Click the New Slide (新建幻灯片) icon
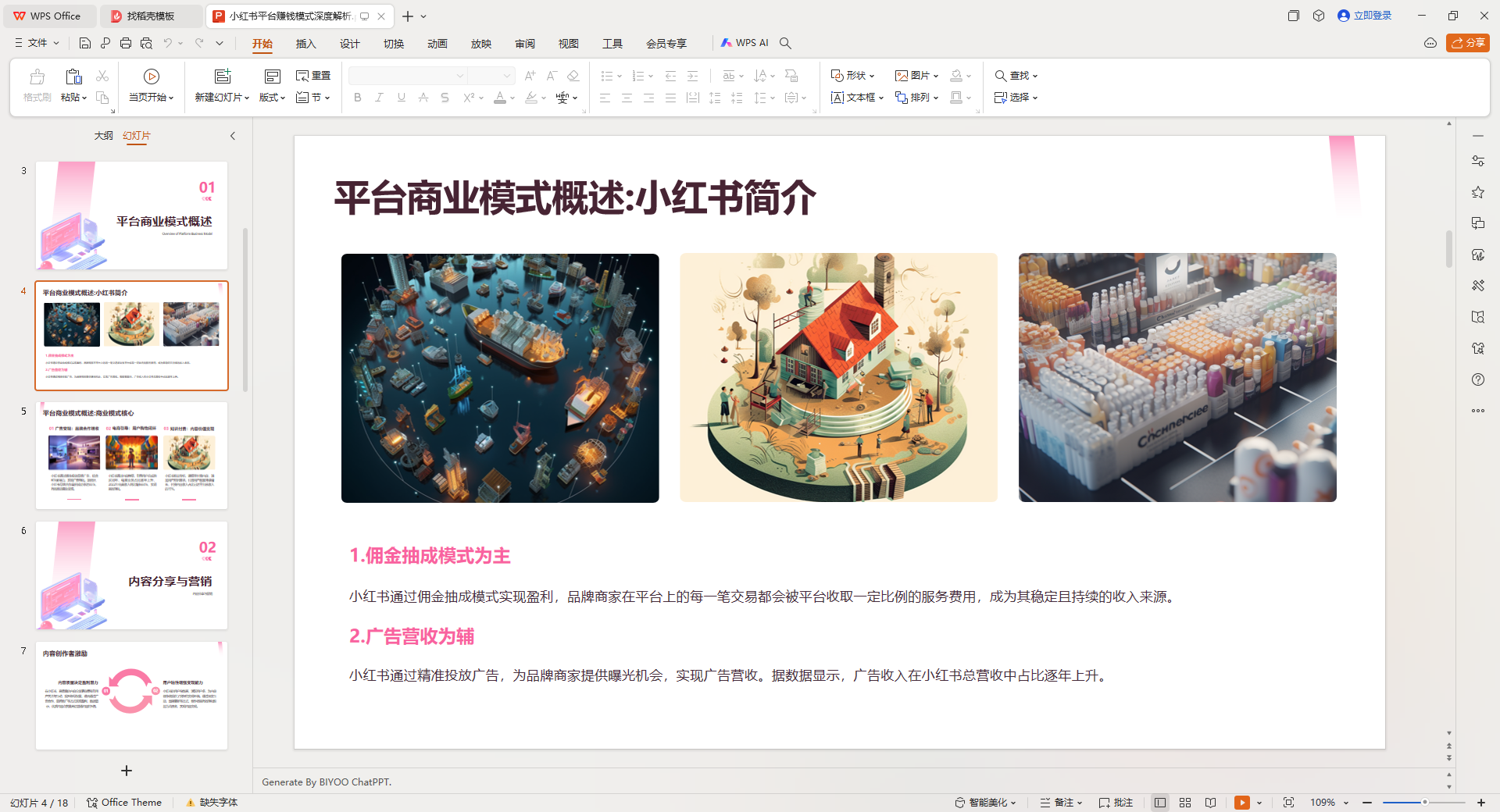The height and width of the screenshot is (812, 1500). [223, 76]
